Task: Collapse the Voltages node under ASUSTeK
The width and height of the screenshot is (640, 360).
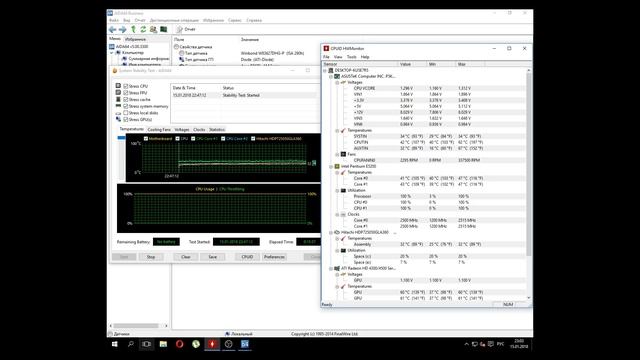Action: tap(337, 82)
